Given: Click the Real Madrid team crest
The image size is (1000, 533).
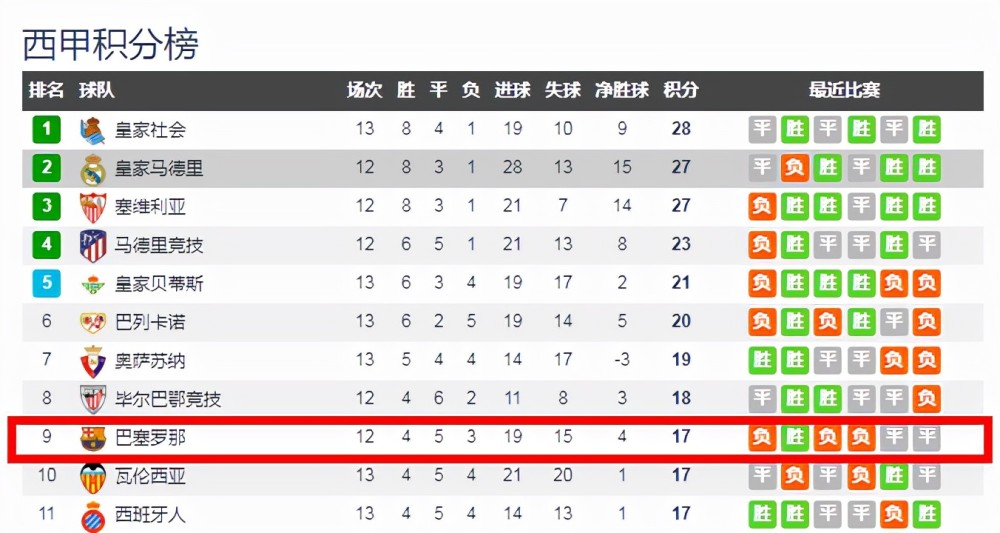Looking at the screenshot, I should pos(93,169).
